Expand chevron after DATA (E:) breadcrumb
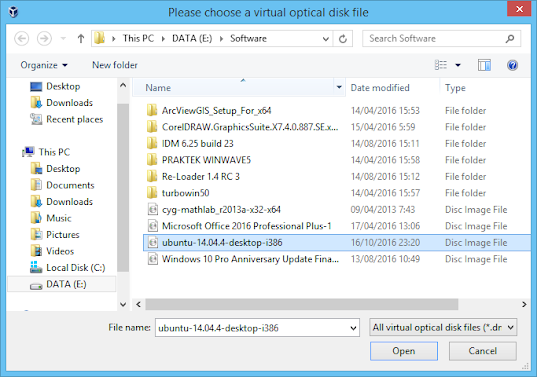 coord(222,39)
